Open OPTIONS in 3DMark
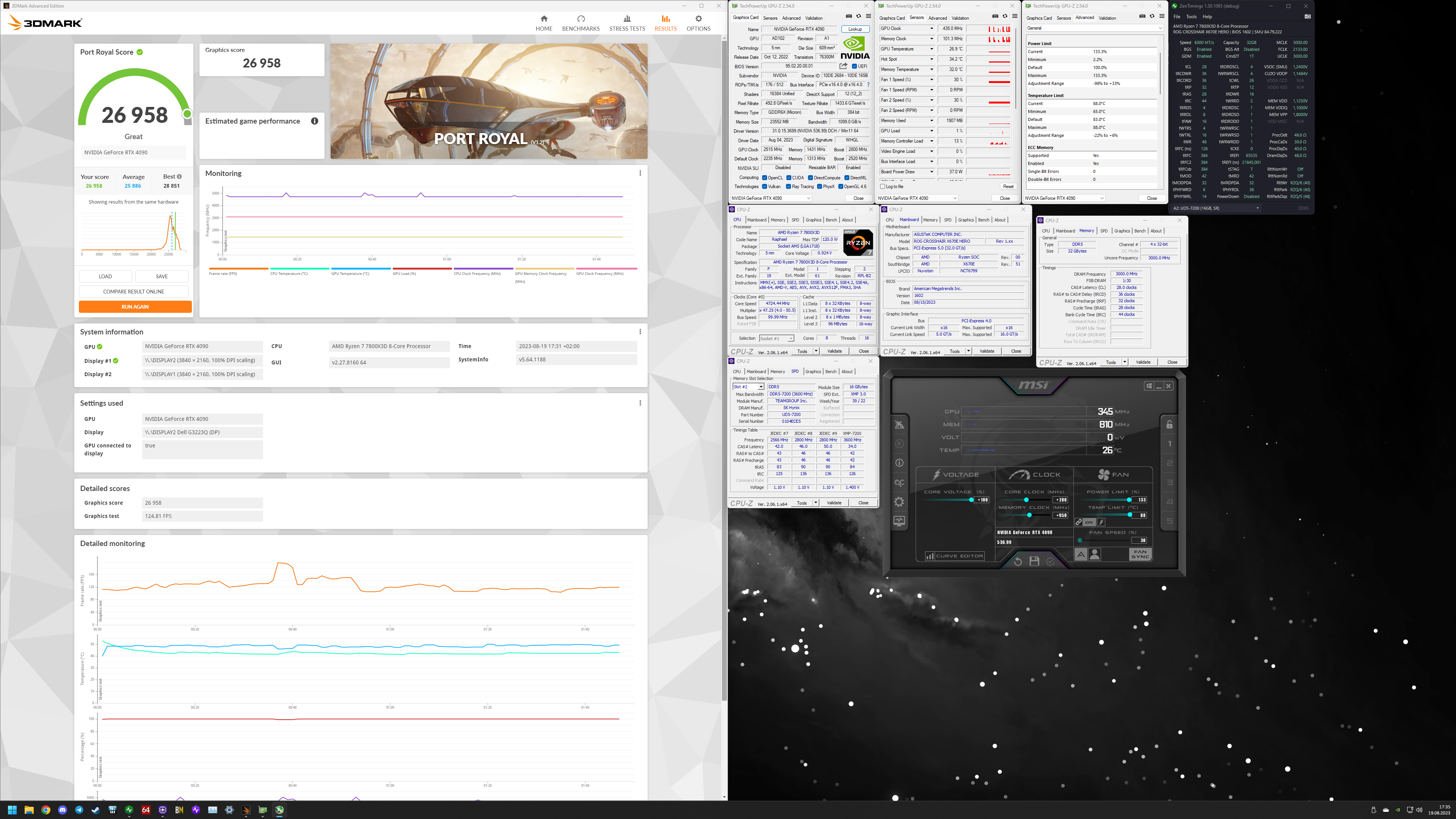1456x819 pixels. 698,23
